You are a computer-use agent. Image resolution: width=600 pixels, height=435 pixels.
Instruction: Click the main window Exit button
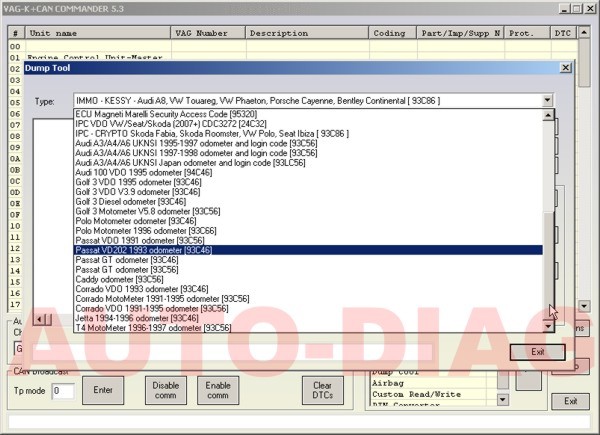571,401
